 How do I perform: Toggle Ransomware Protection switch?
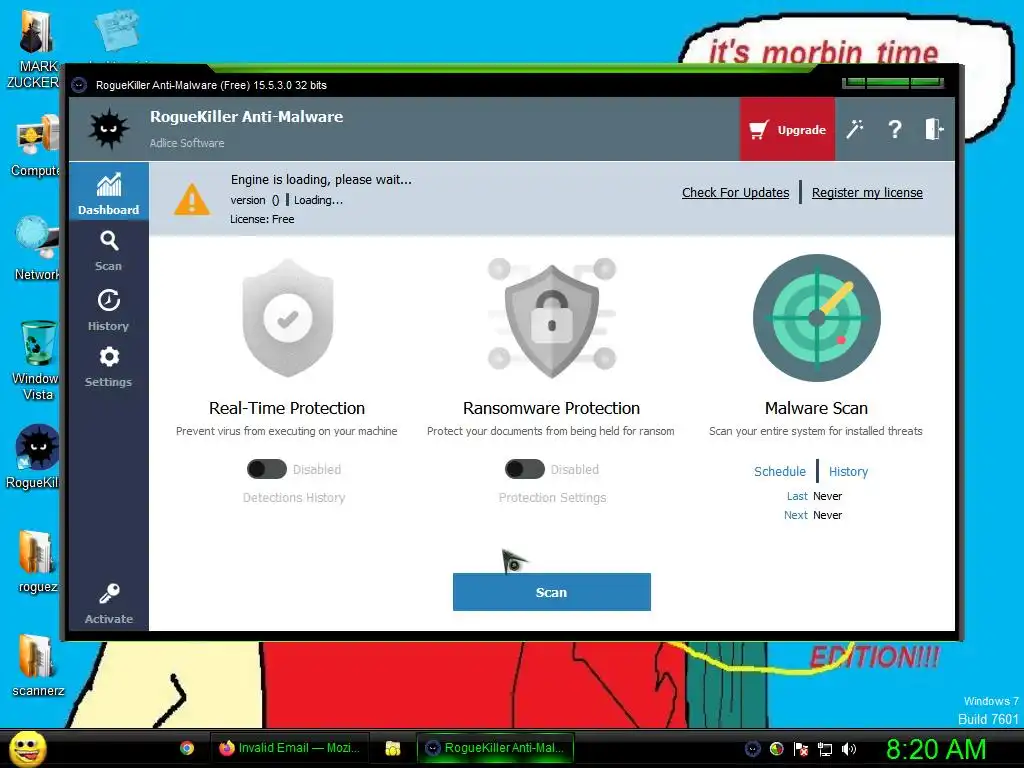pyautogui.click(x=524, y=469)
